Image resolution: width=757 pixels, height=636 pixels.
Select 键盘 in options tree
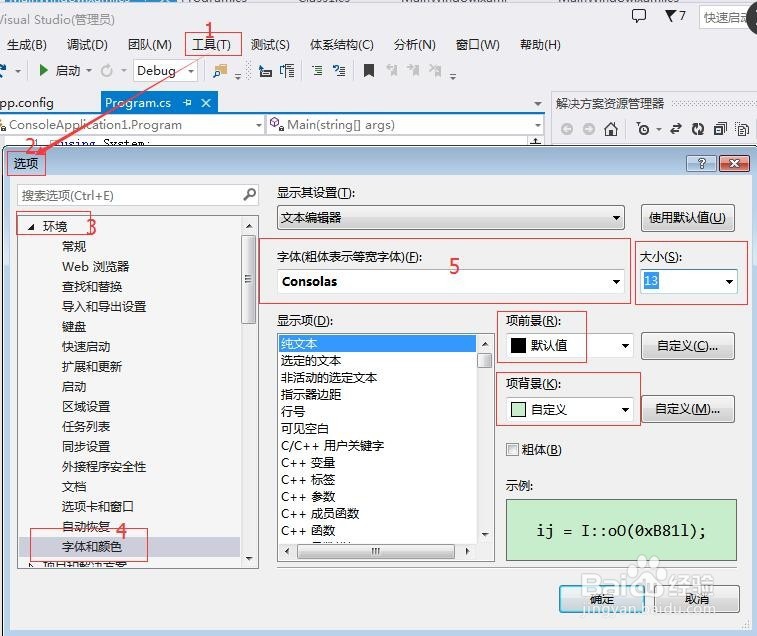click(x=74, y=327)
